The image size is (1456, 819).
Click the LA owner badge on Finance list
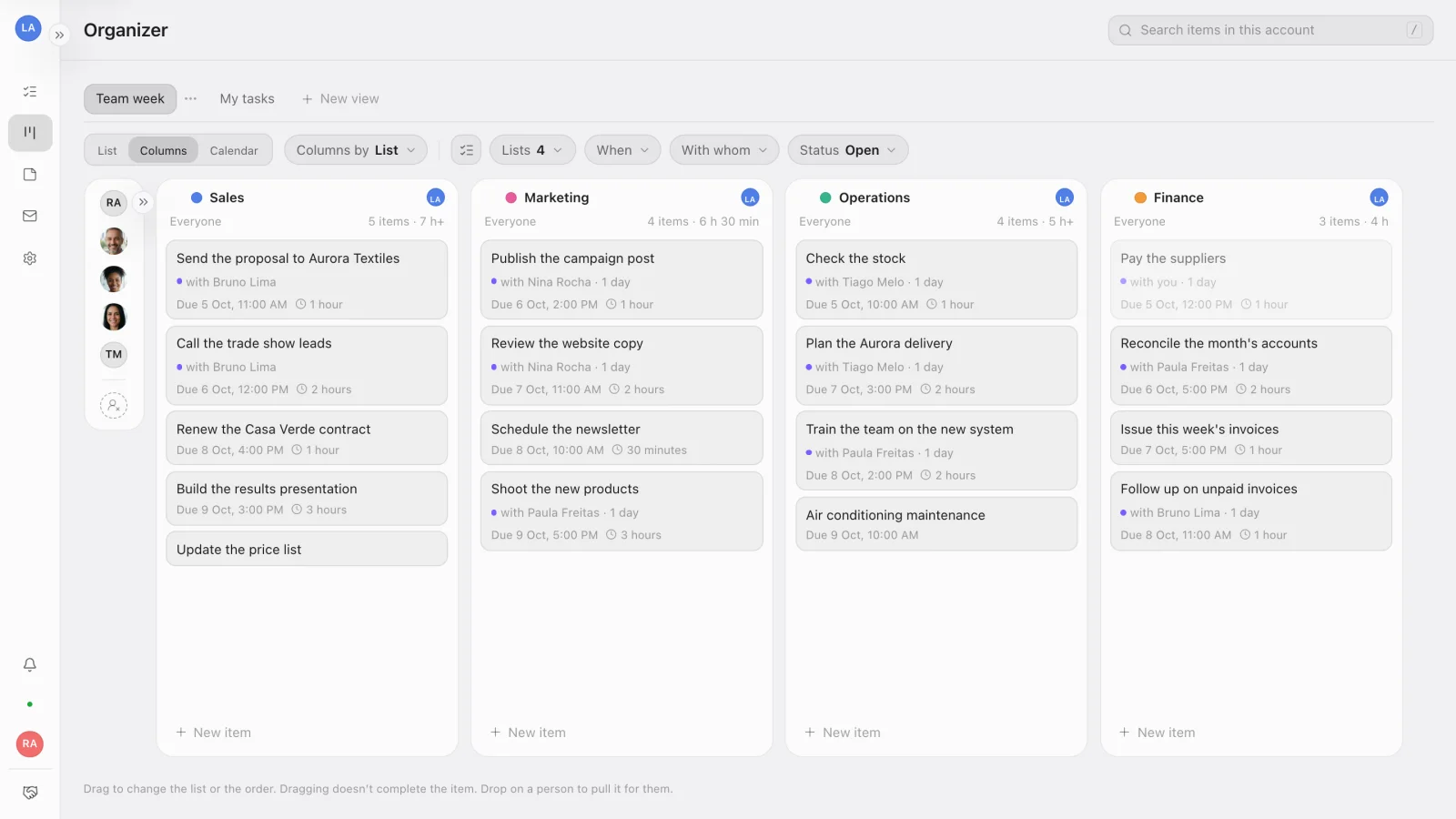coord(1379,197)
